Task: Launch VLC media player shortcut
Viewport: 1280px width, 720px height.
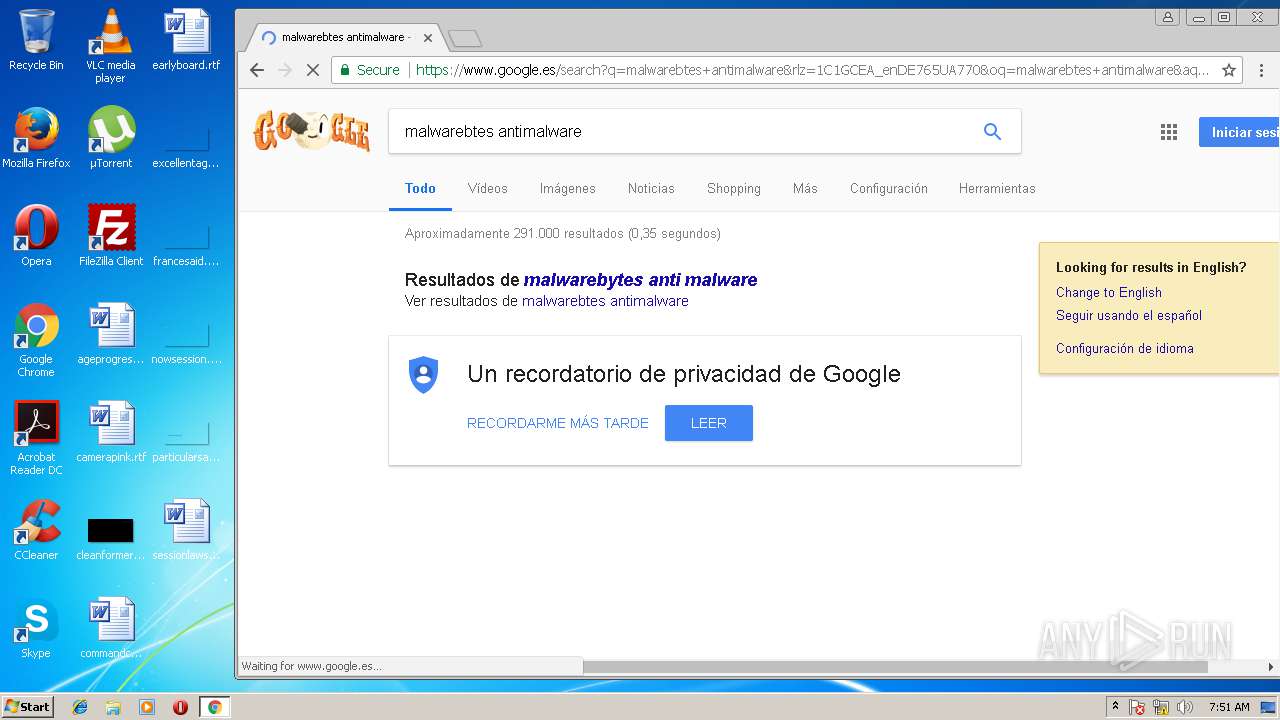Action: pos(110,46)
